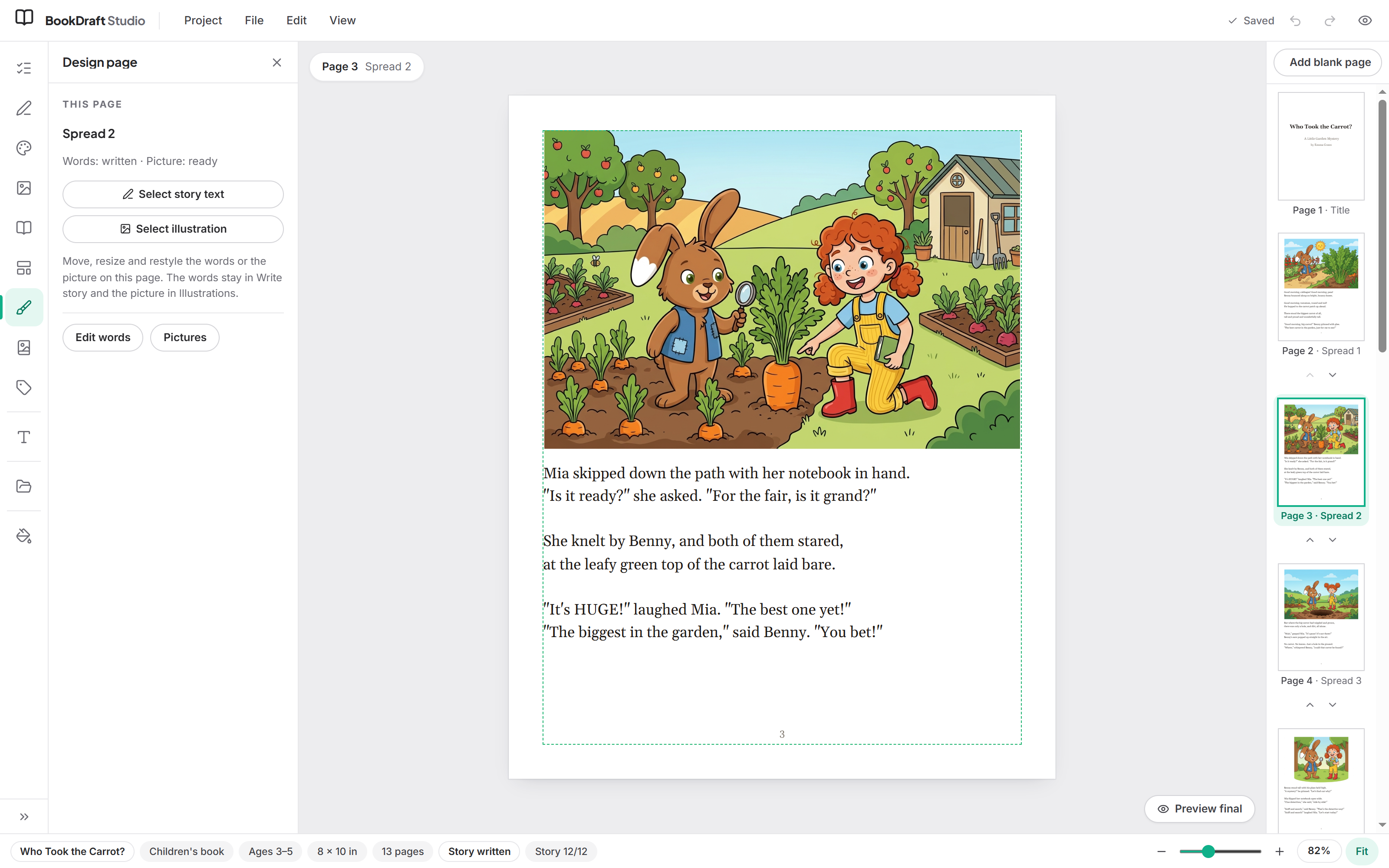Click the redo arrow icon
This screenshot has width=1389, height=868.
coord(1330,21)
